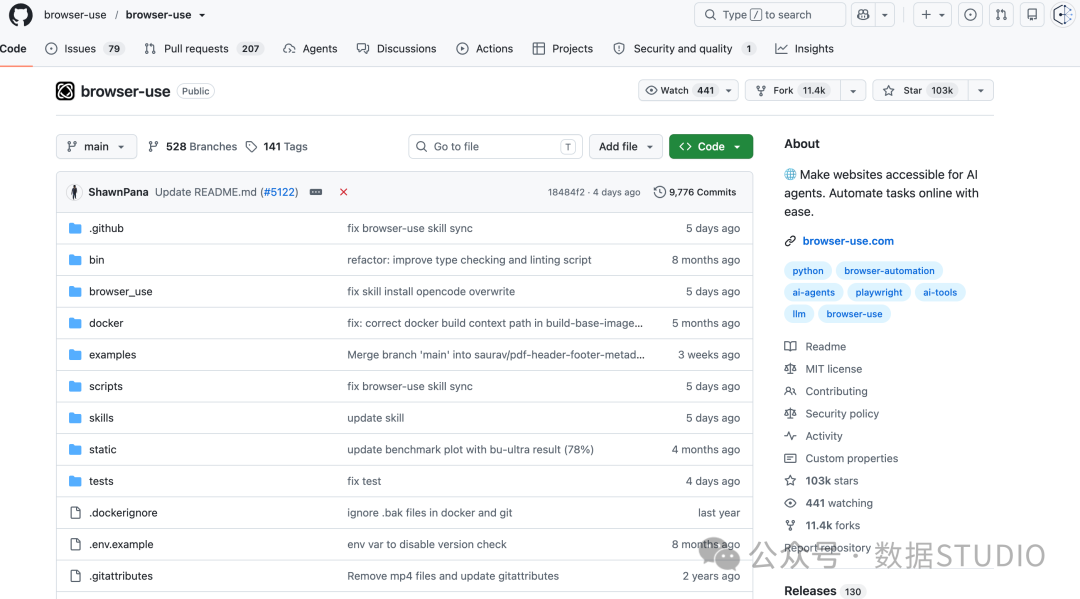Open the browser_use folder

pyautogui.click(x=121, y=291)
